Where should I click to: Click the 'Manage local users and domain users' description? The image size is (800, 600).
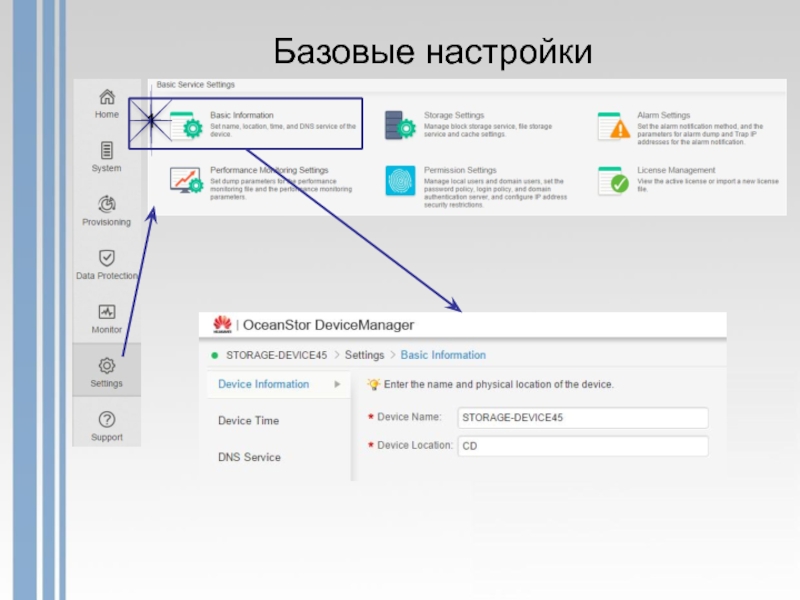(495, 193)
